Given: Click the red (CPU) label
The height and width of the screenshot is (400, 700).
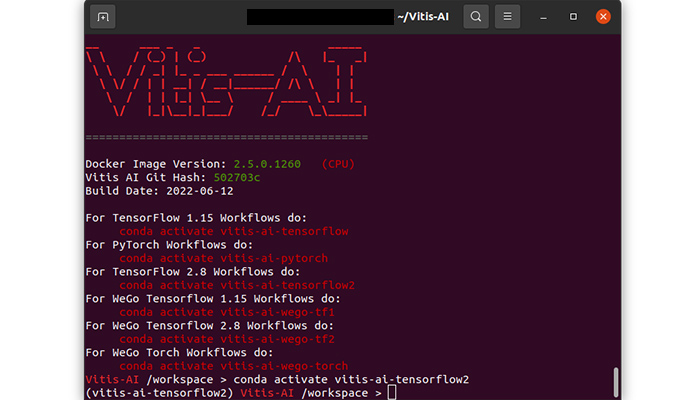Looking at the screenshot, I should click(338, 164).
